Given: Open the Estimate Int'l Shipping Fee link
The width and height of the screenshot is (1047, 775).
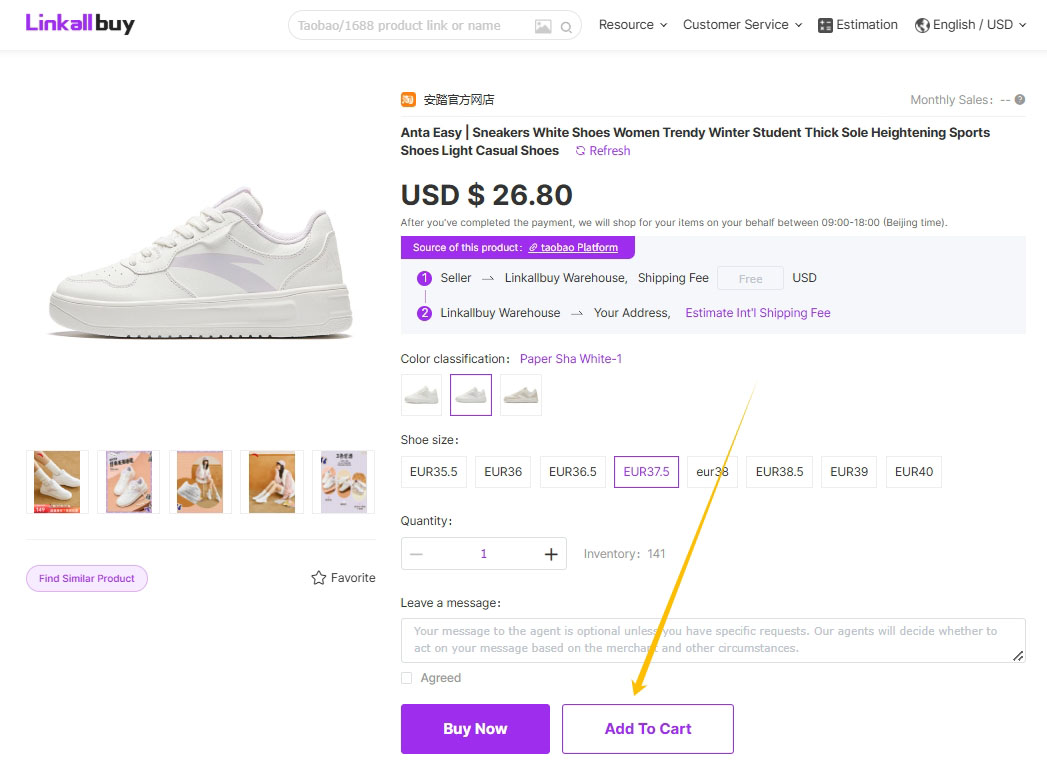Looking at the screenshot, I should (x=757, y=313).
